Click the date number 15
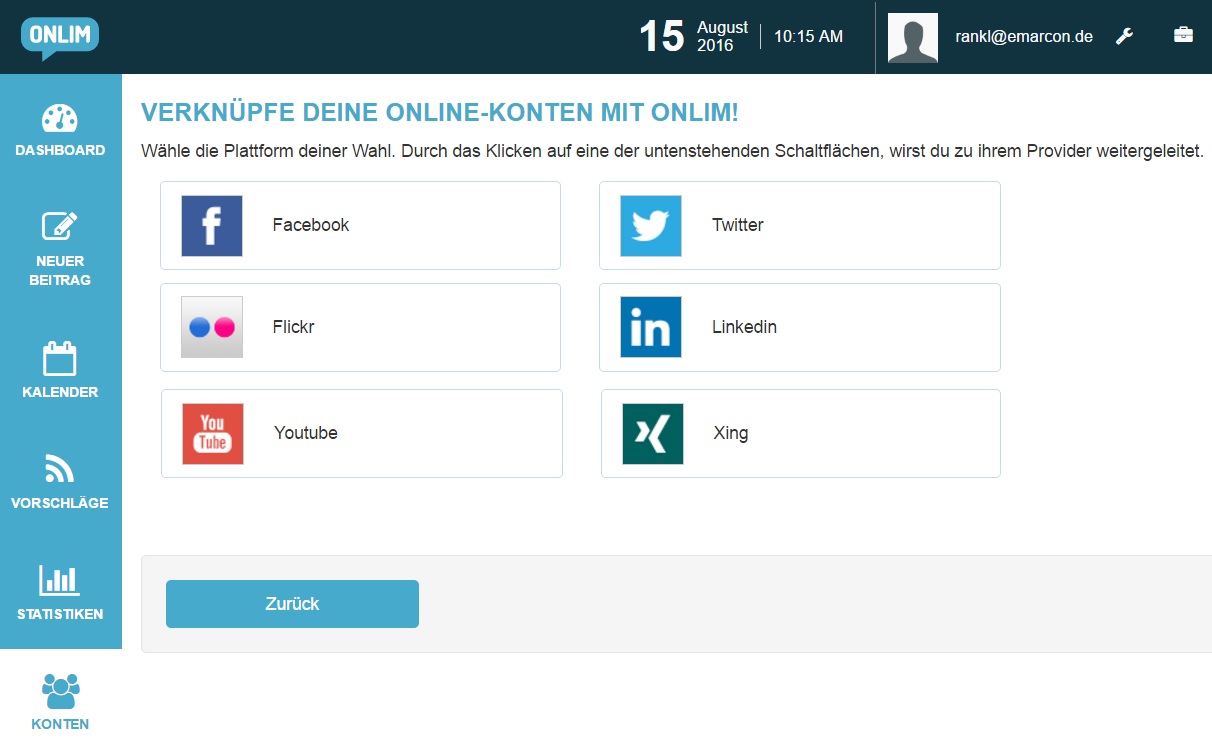The image size is (1212, 740). point(662,37)
